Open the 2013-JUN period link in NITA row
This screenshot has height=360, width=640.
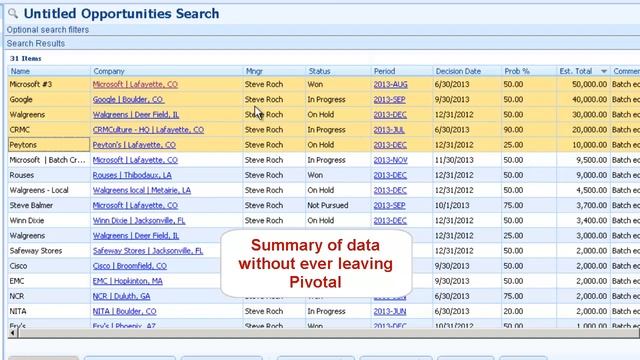390,311
